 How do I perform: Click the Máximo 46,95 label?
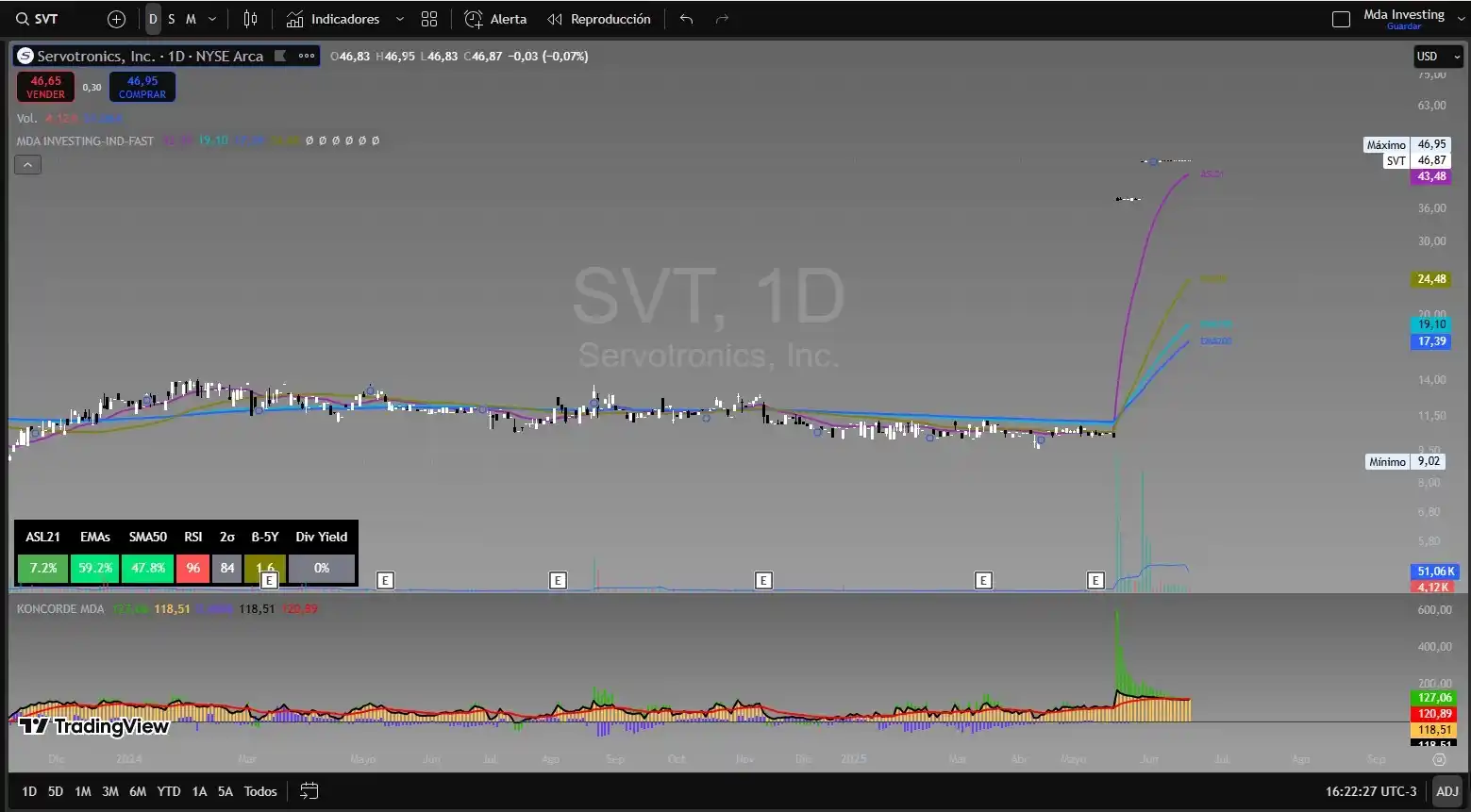(x=1407, y=145)
